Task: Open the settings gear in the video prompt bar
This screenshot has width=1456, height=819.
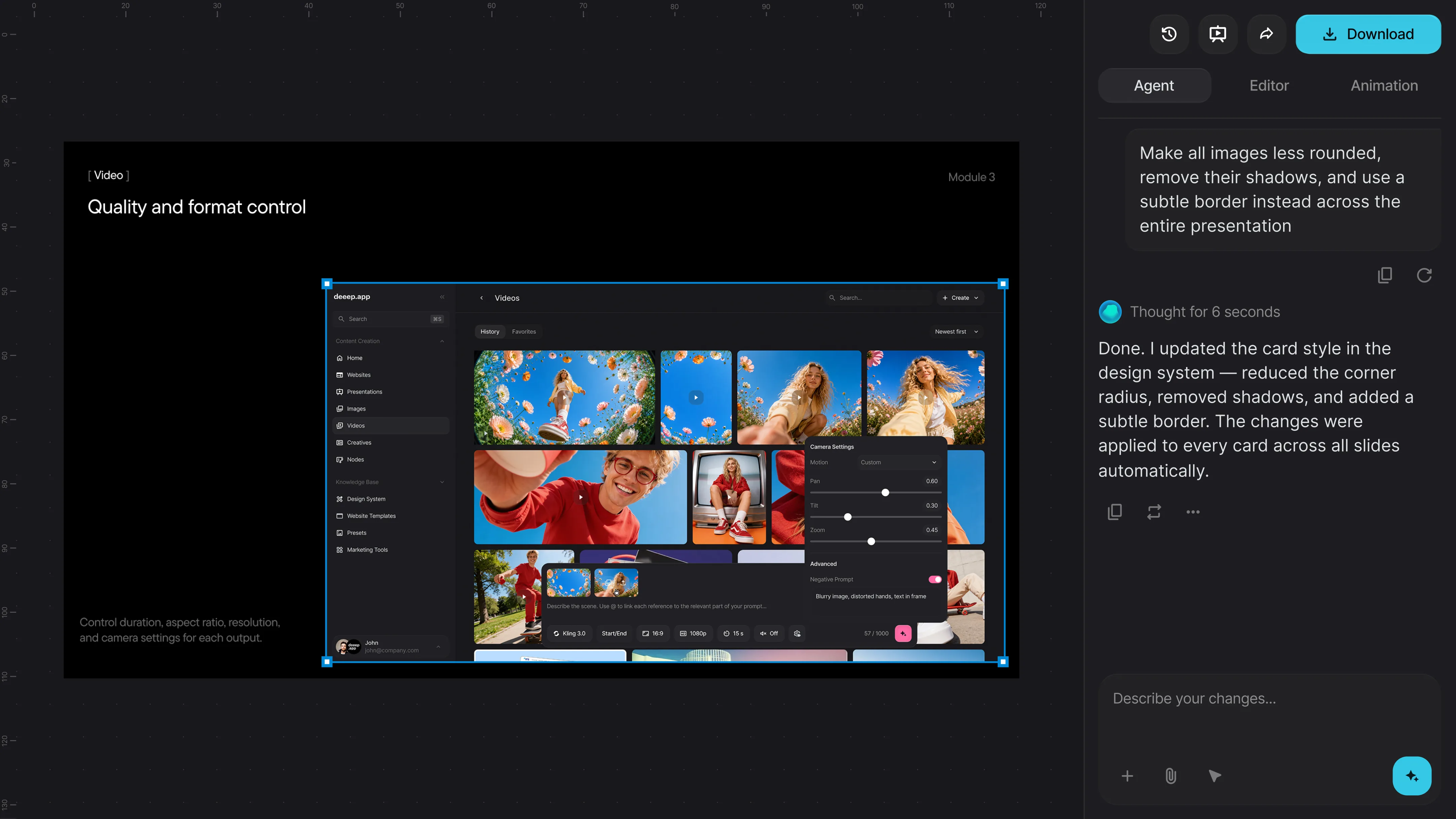Action: click(x=797, y=634)
